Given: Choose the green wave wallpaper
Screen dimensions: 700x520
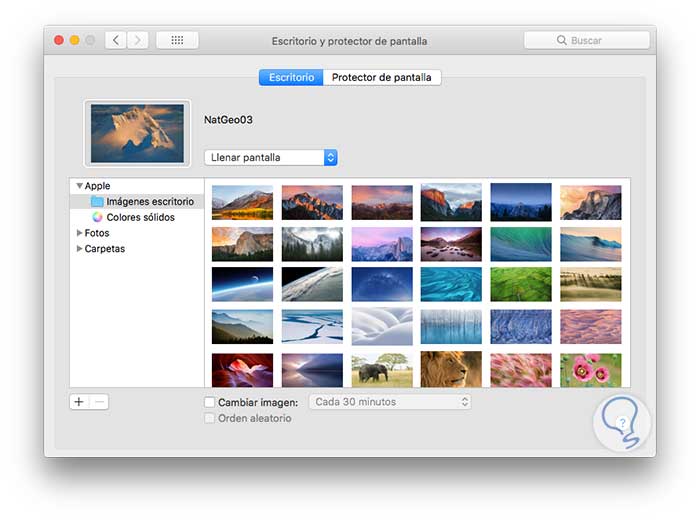Looking at the screenshot, I should 521,244.
